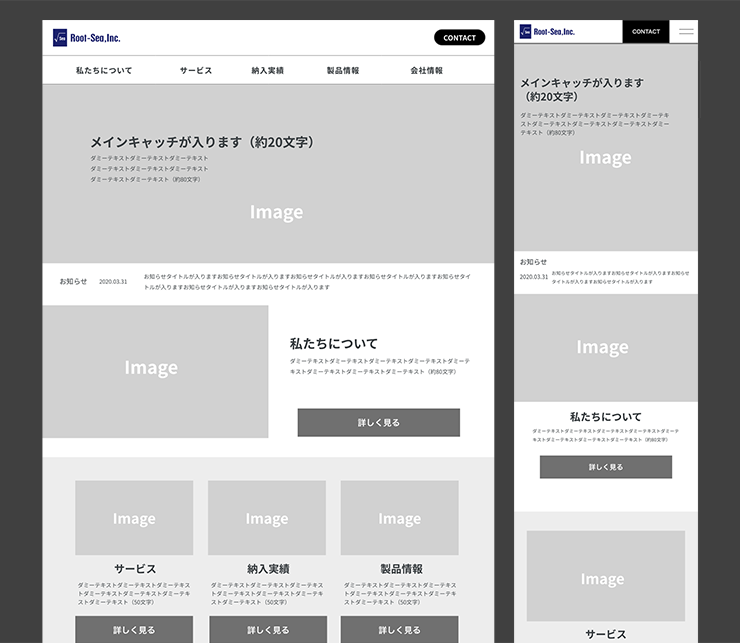Image resolution: width=740 pixels, height=643 pixels.
Task: Select the 製品情報 card Image placeholder
Action: tap(399, 518)
